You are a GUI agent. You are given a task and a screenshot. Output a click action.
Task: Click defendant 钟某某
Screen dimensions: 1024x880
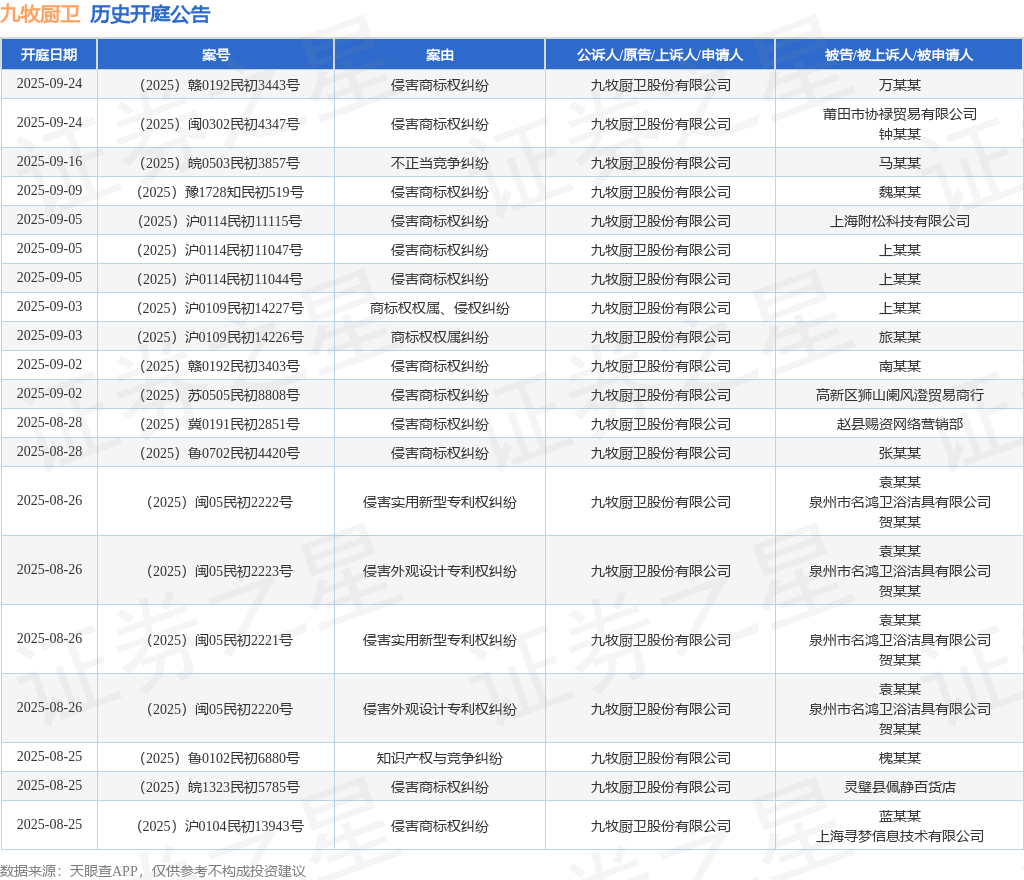coord(899,134)
